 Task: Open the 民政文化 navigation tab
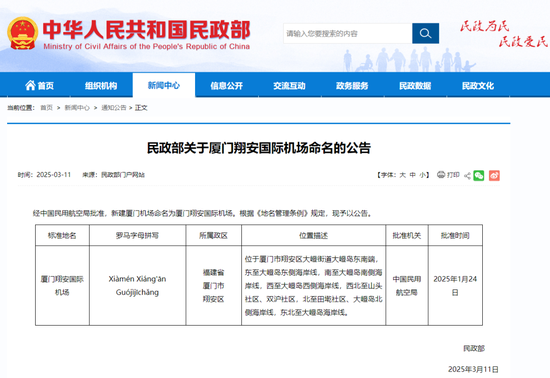point(478,86)
